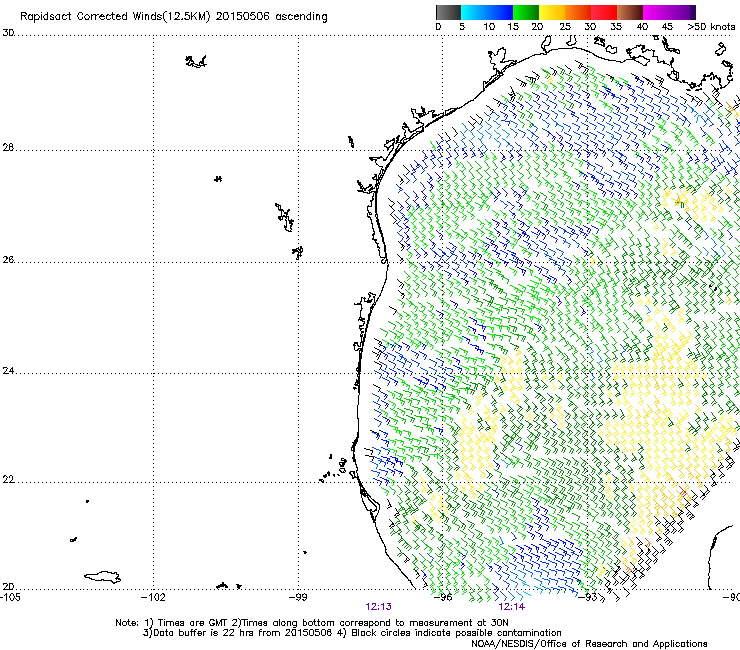The image size is (740, 650).
Task: Click the cyan-blue 5-15 knots legend segment
Action: coord(487,12)
